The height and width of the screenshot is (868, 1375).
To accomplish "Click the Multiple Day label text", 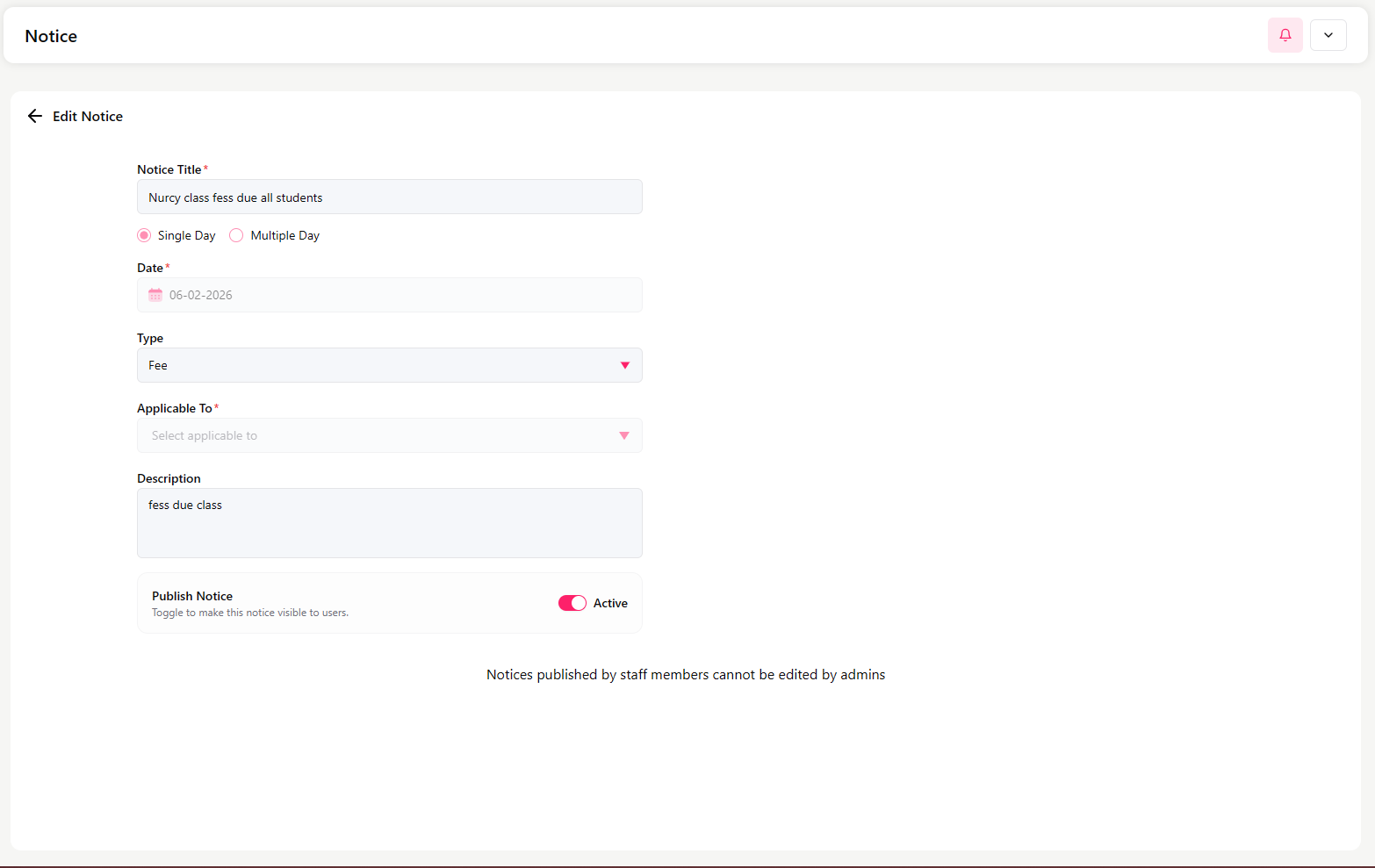I will click(284, 235).
